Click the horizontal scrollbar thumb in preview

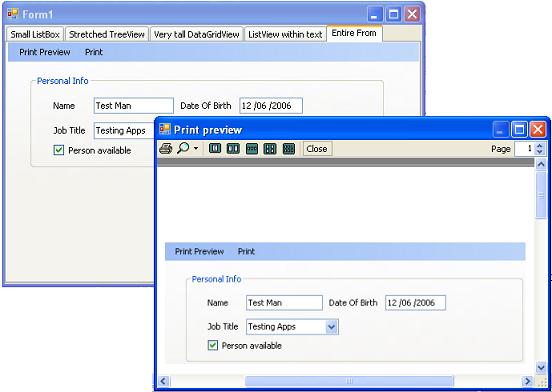click(349, 381)
